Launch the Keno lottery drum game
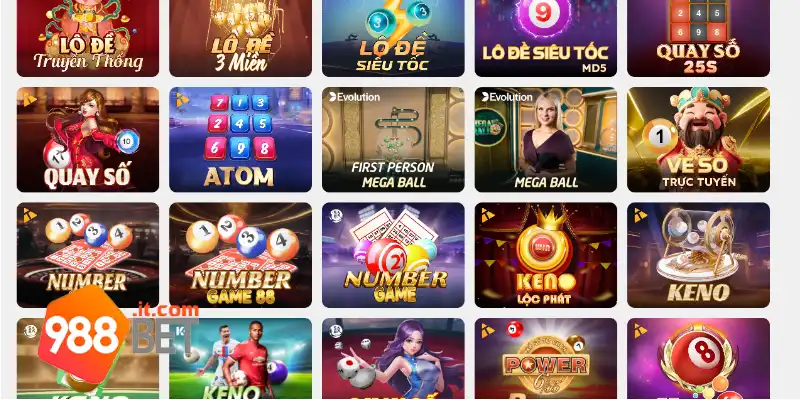 pos(698,255)
